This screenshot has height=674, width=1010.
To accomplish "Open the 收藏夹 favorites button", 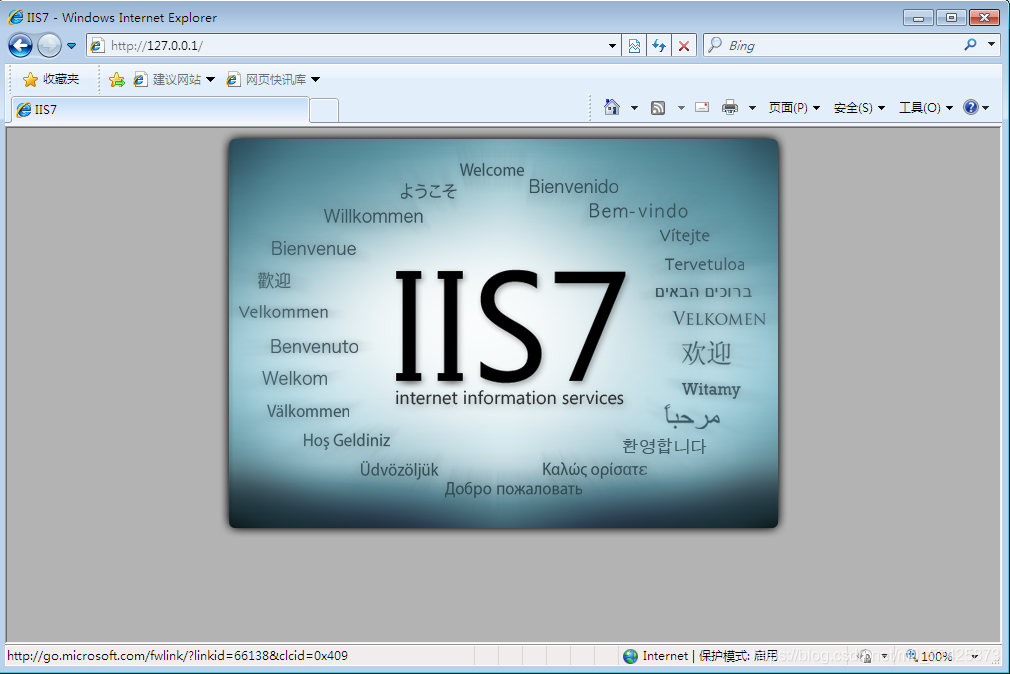I will click(x=50, y=79).
